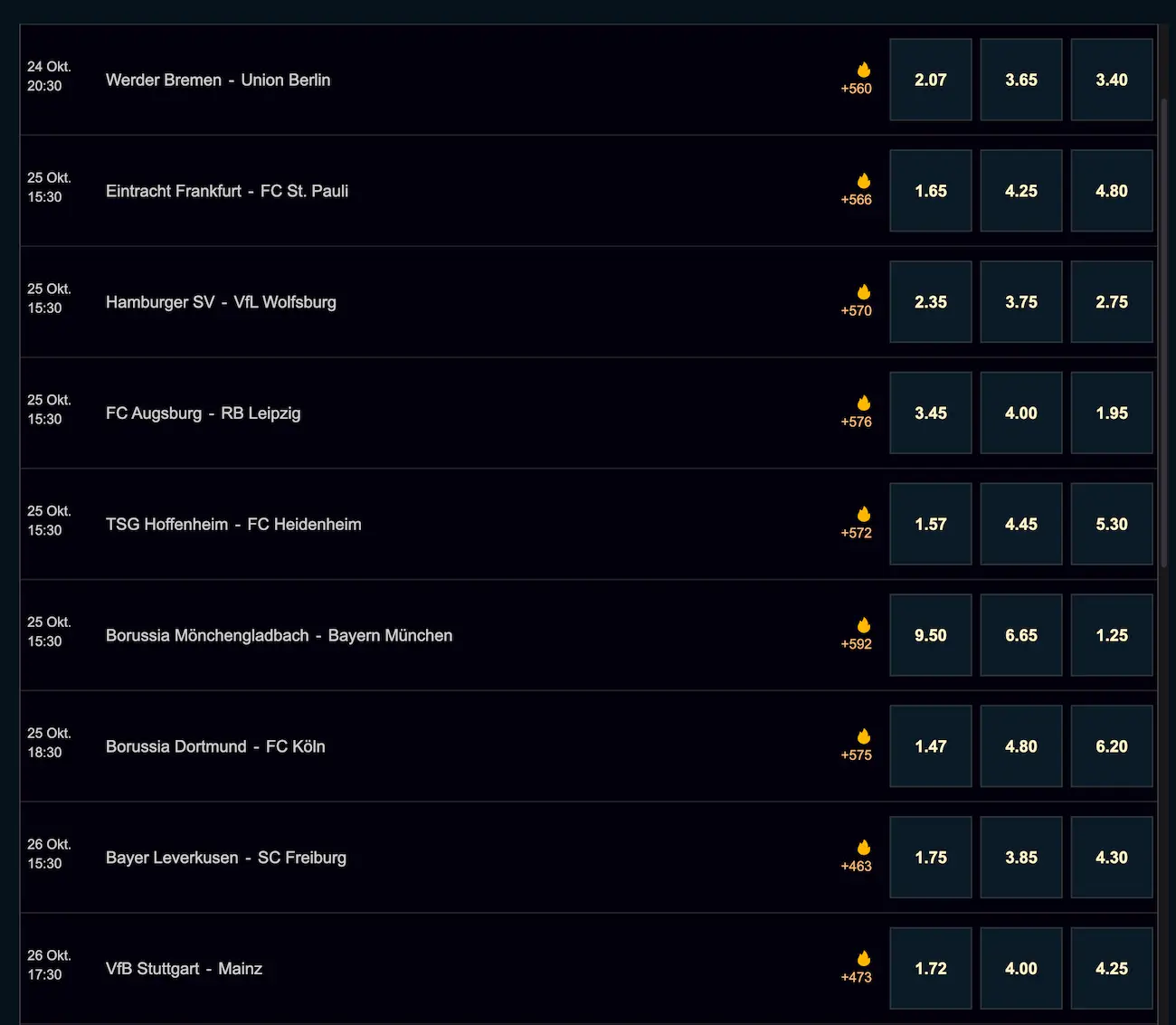Open flame icon for TSG Hoffenheim match
The width and height of the screenshot is (1176, 1025).
tap(864, 515)
